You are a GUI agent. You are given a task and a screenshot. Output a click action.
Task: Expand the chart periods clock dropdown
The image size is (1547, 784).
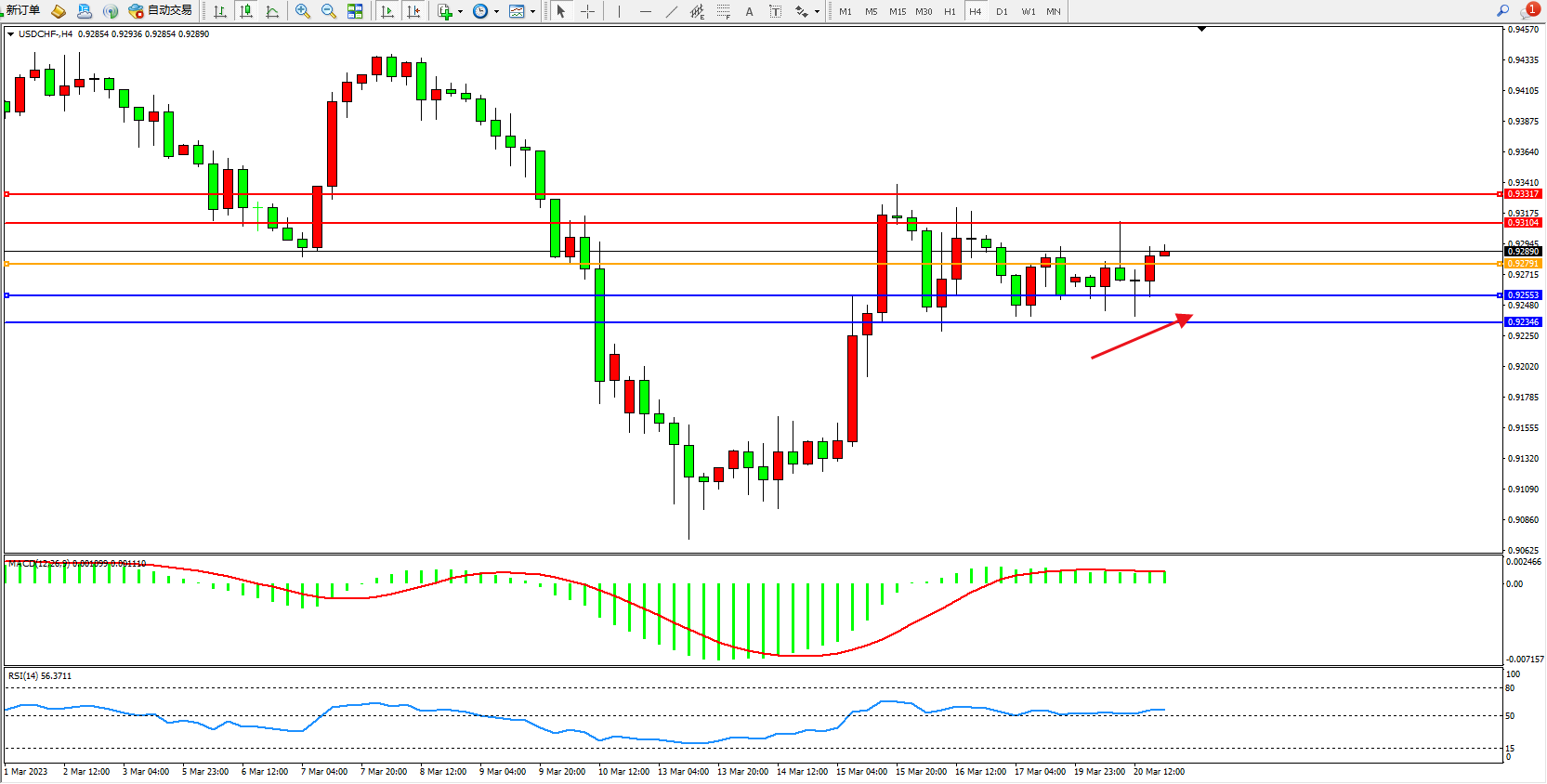point(496,12)
